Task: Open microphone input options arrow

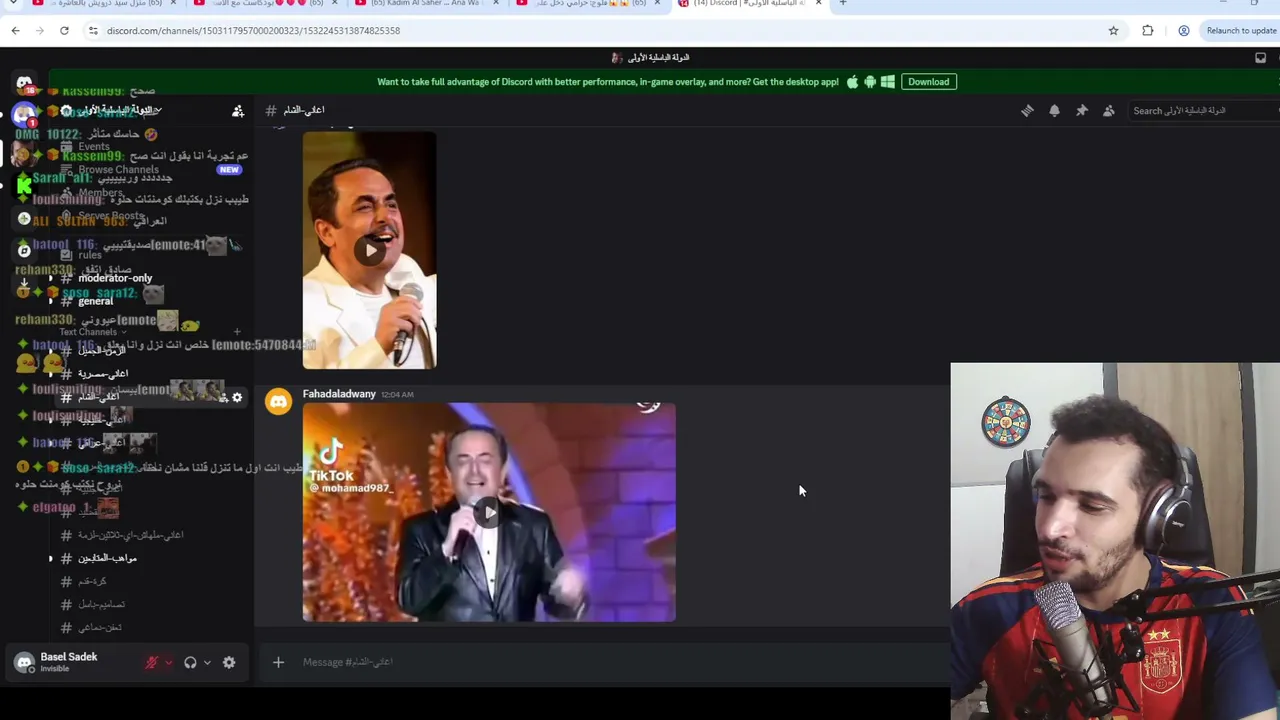Action: (168, 662)
